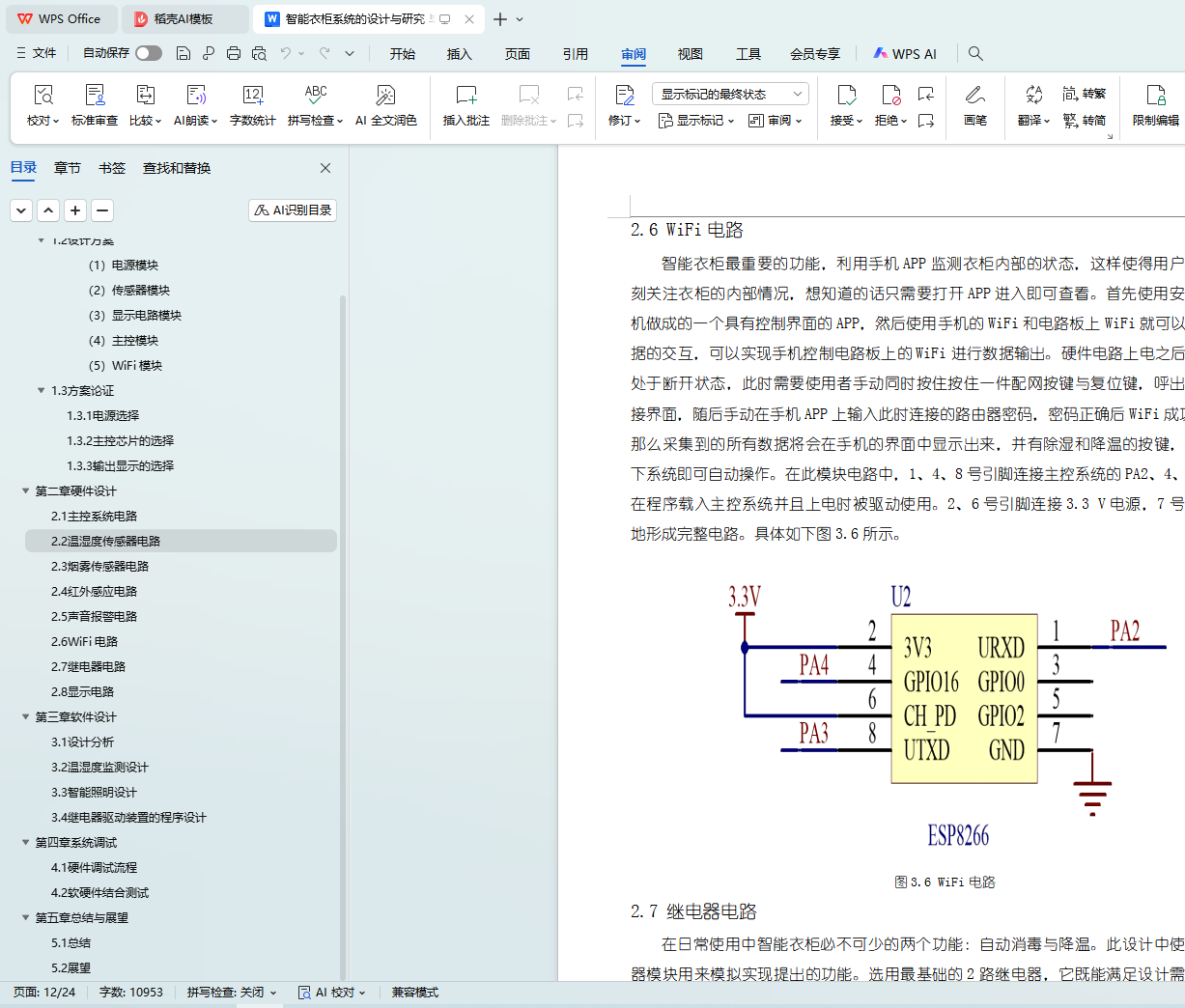Collapse the 1.3方案论证 outline section
The width and height of the screenshot is (1185, 1008).
(x=42, y=391)
